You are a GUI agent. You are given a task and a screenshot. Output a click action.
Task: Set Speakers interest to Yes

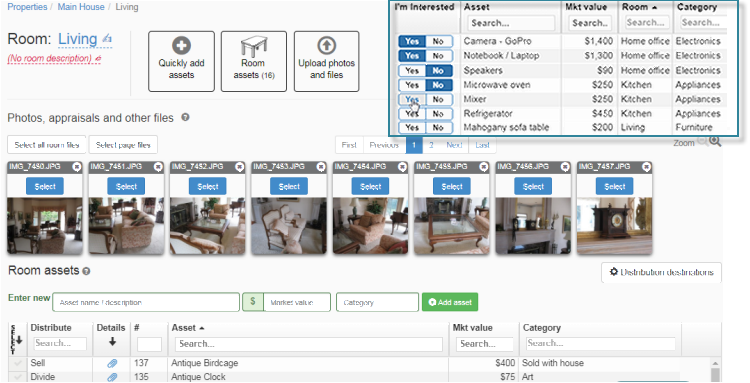[x=412, y=70]
